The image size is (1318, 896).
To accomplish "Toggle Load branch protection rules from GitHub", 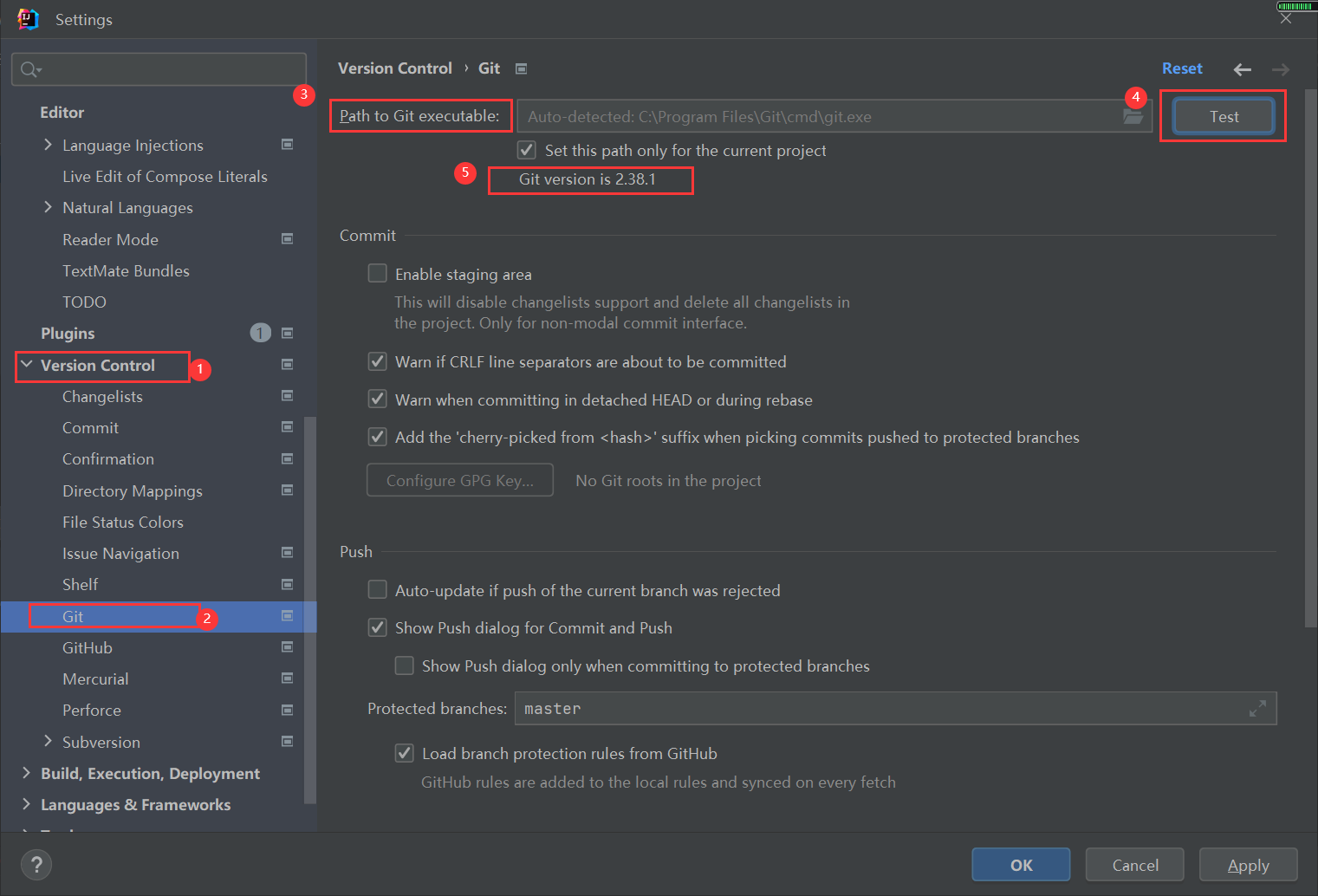I will point(404,753).
